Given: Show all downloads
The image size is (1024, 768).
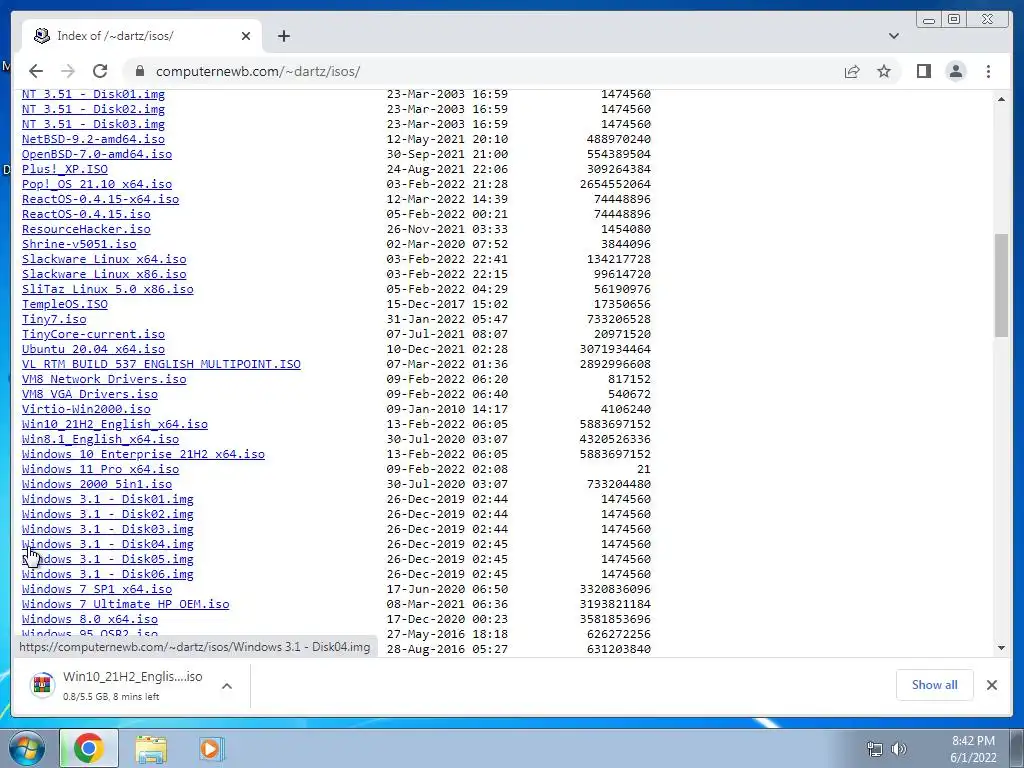Looking at the screenshot, I should tap(935, 684).
